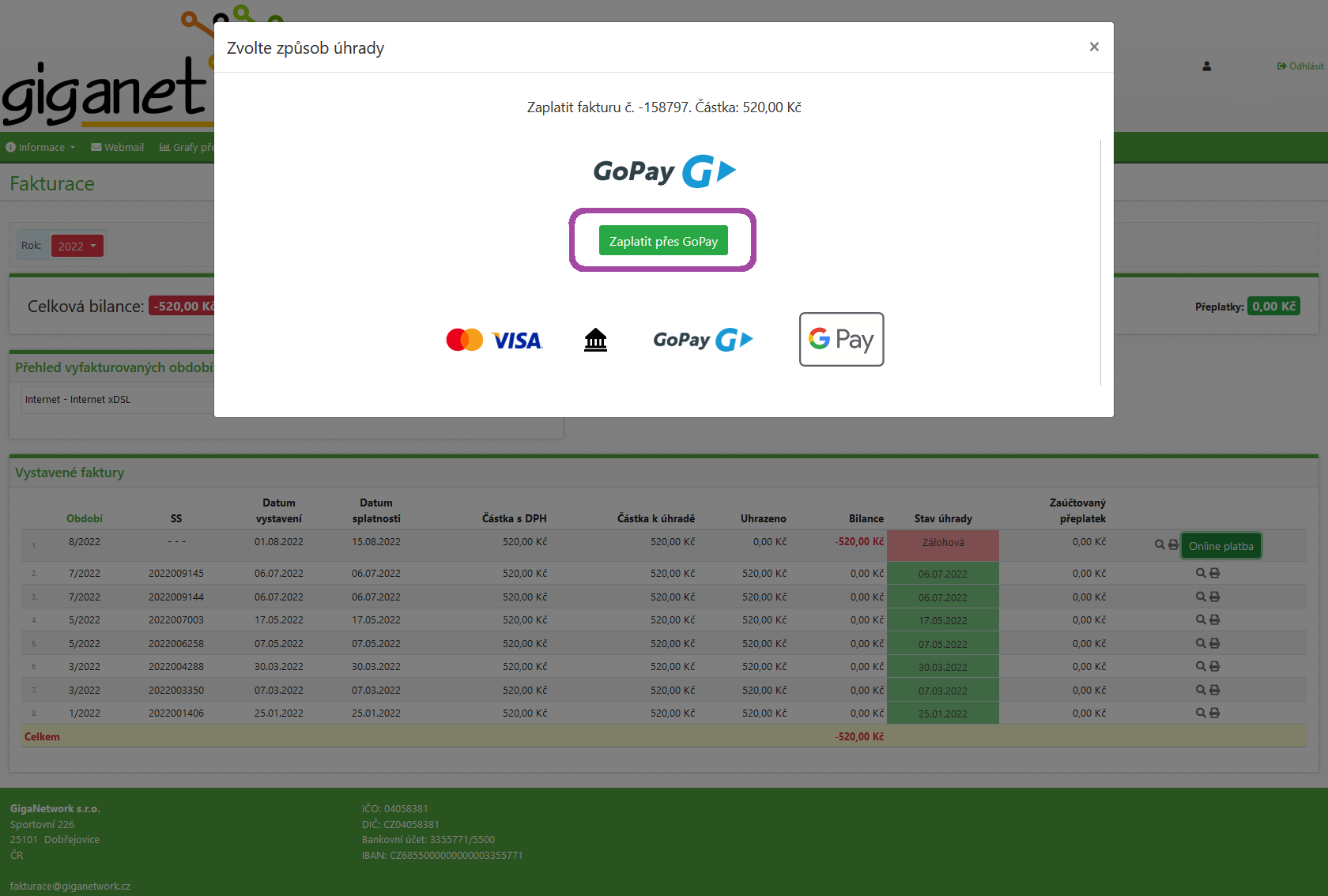Select the Internet - Internet xDSL row
The width and height of the screenshot is (1328, 896).
[x=119, y=400]
